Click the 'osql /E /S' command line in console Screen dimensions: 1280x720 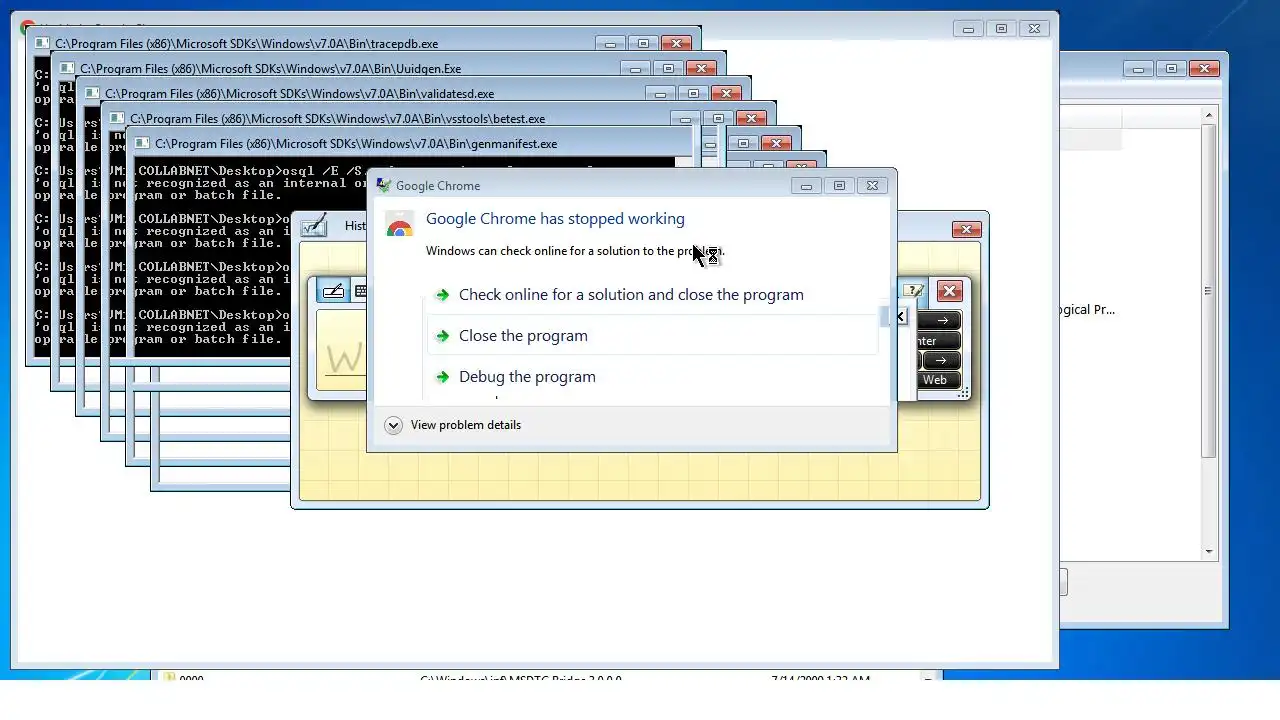pos(324,170)
